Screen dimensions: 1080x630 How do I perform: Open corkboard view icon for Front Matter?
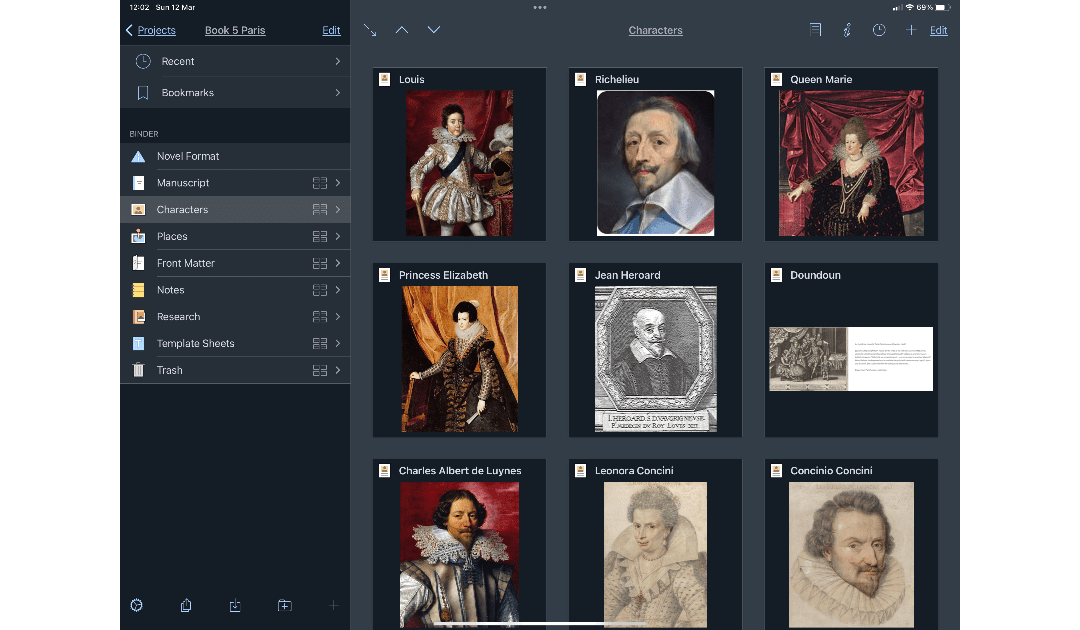click(320, 263)
